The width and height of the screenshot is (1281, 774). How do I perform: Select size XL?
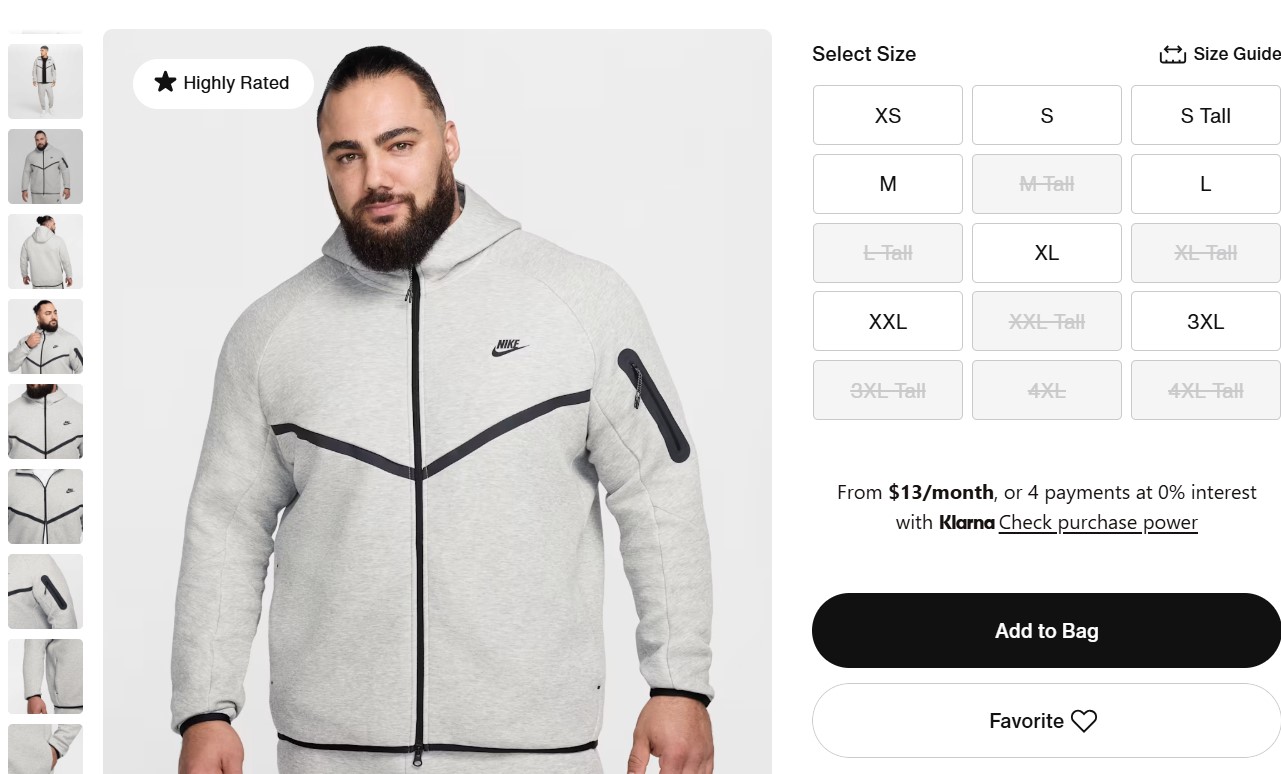click(1046, 253)
